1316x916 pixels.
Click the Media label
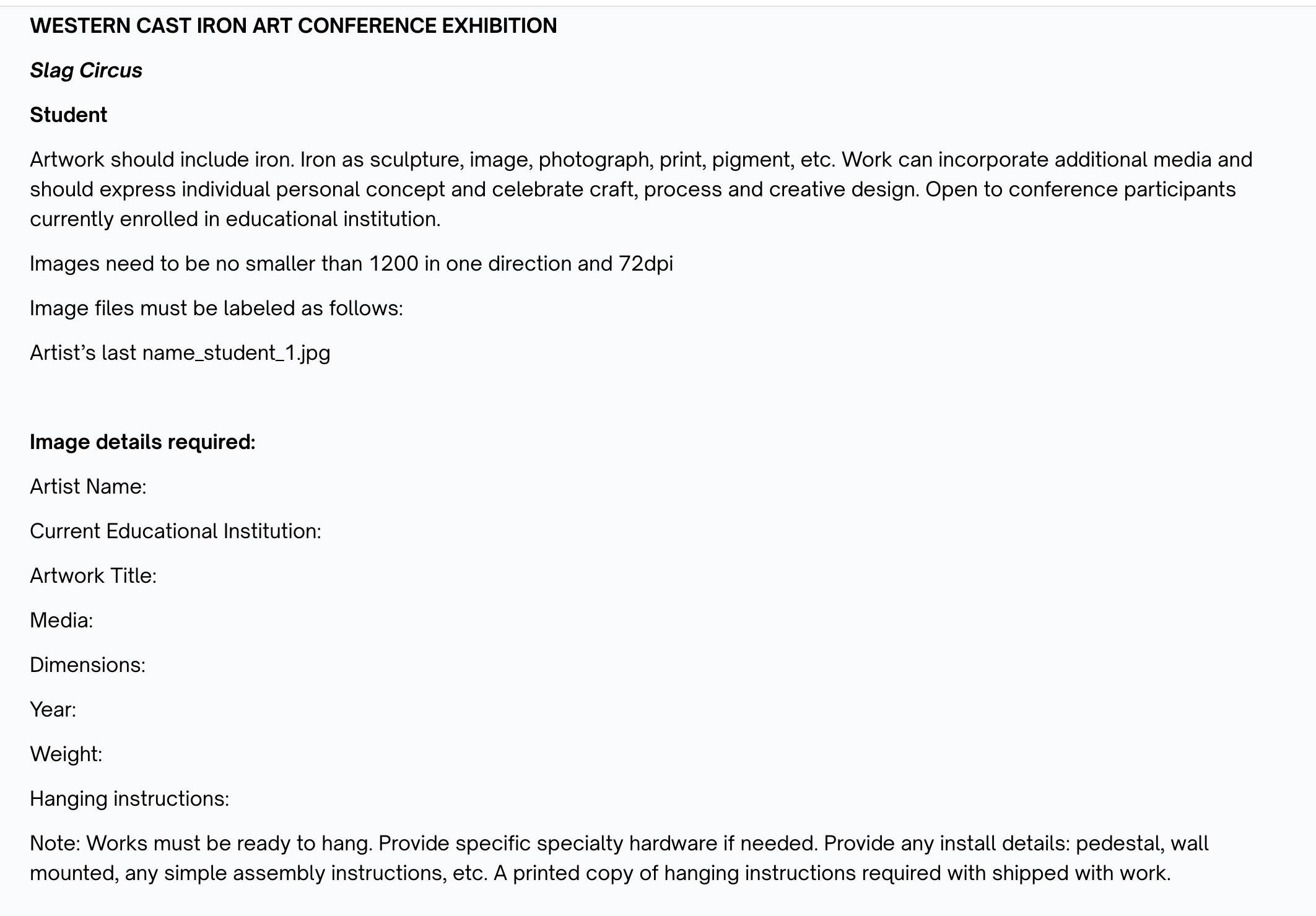point(61,621)
